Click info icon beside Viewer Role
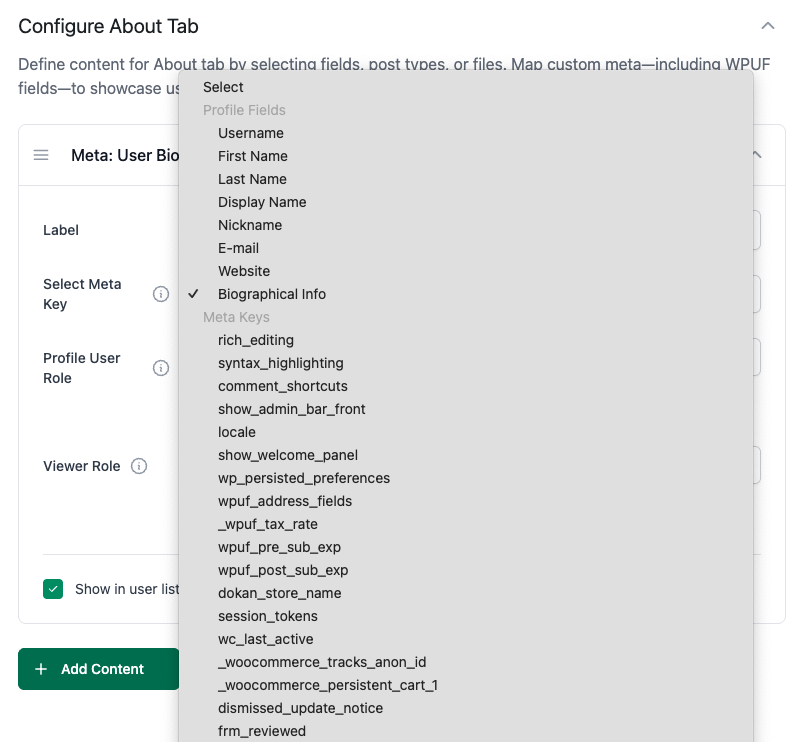Screen dimensions: 810x742 click(139, 466)
